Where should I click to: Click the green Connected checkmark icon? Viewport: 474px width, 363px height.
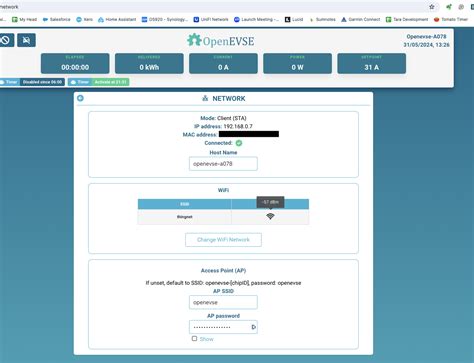pyautogui.click(x=239, y=143)
